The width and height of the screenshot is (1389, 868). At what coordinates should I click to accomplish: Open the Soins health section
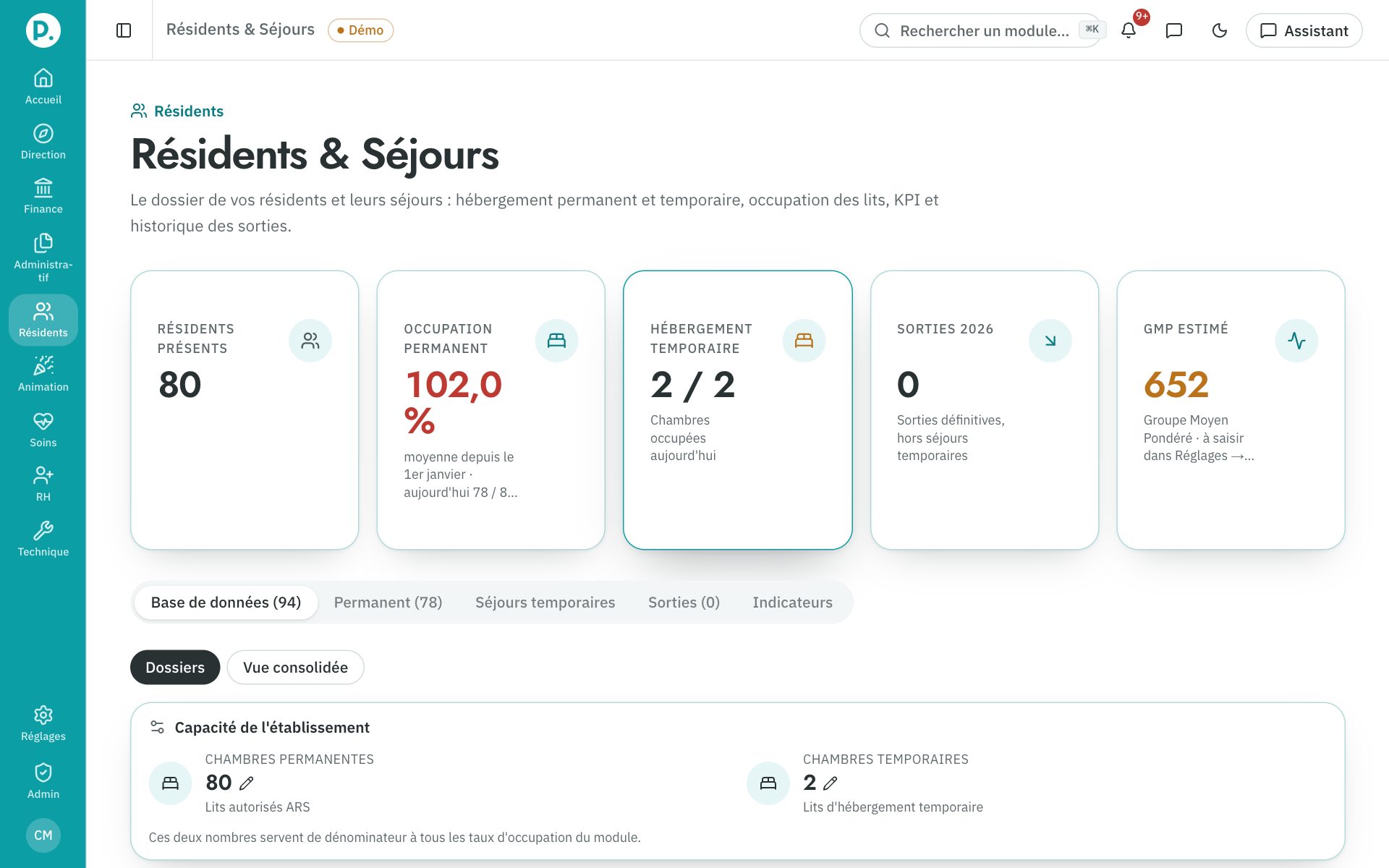[x=43, y=430]
